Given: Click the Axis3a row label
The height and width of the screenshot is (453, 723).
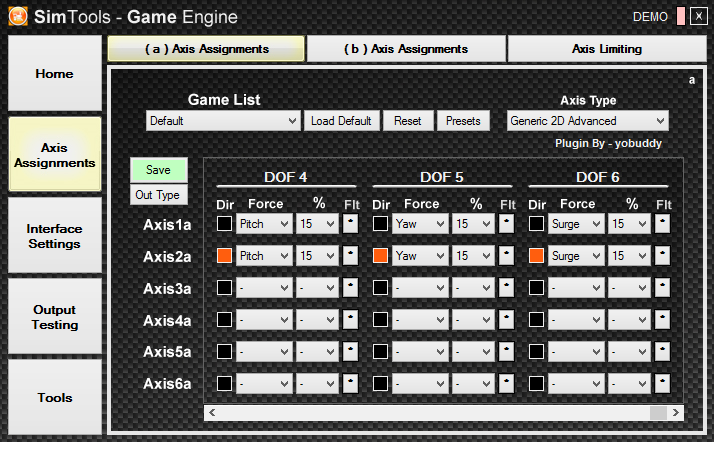Looking at the screenshot, I should coord(167,288).
